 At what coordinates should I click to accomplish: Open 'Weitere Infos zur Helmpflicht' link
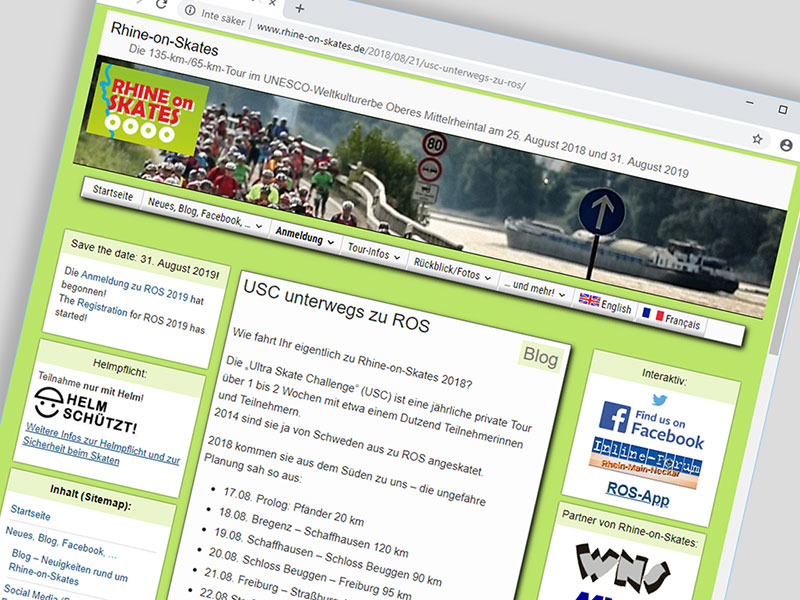point(103,444)
